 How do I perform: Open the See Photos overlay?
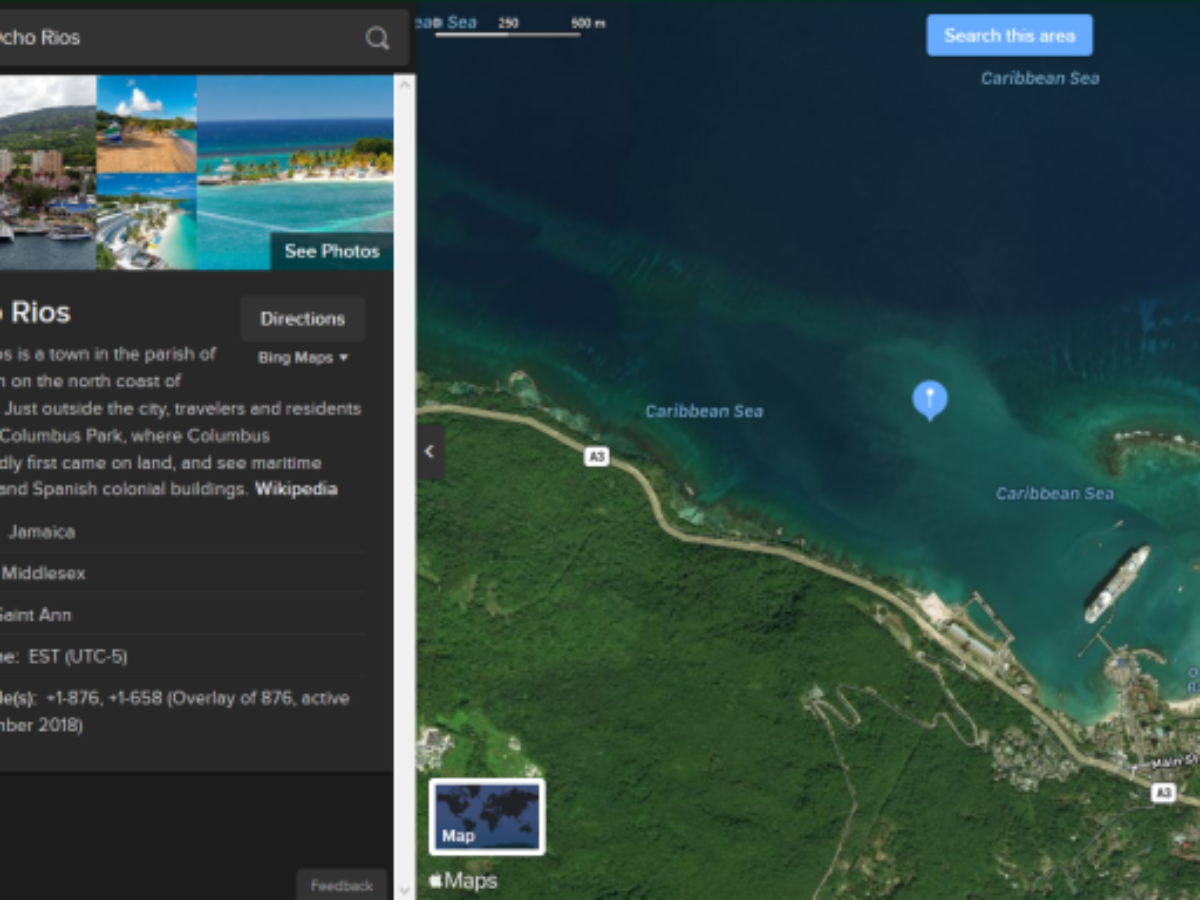pyautogui.click(x=332, y=251)
